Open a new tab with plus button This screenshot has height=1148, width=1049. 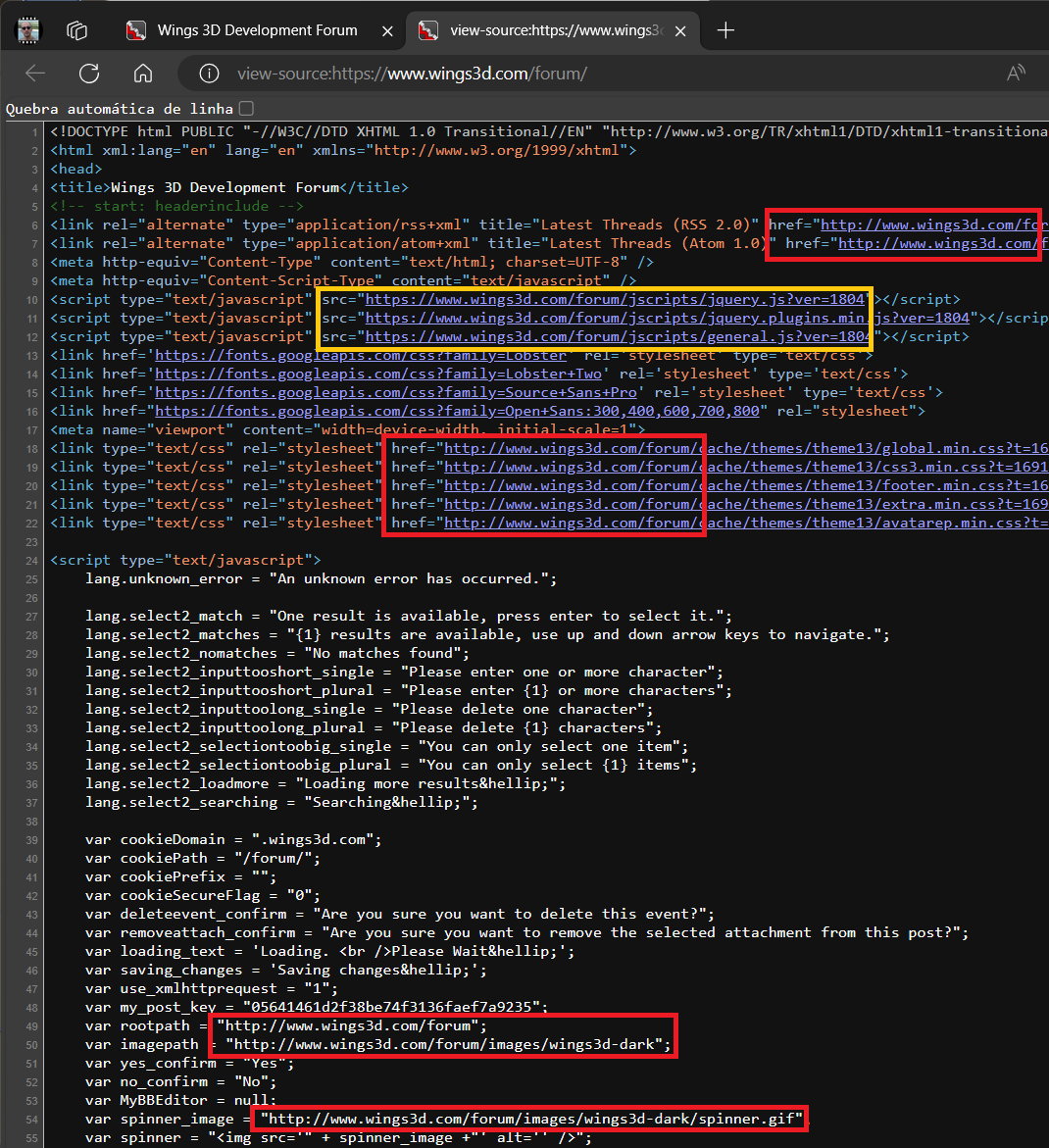[725, 30]
